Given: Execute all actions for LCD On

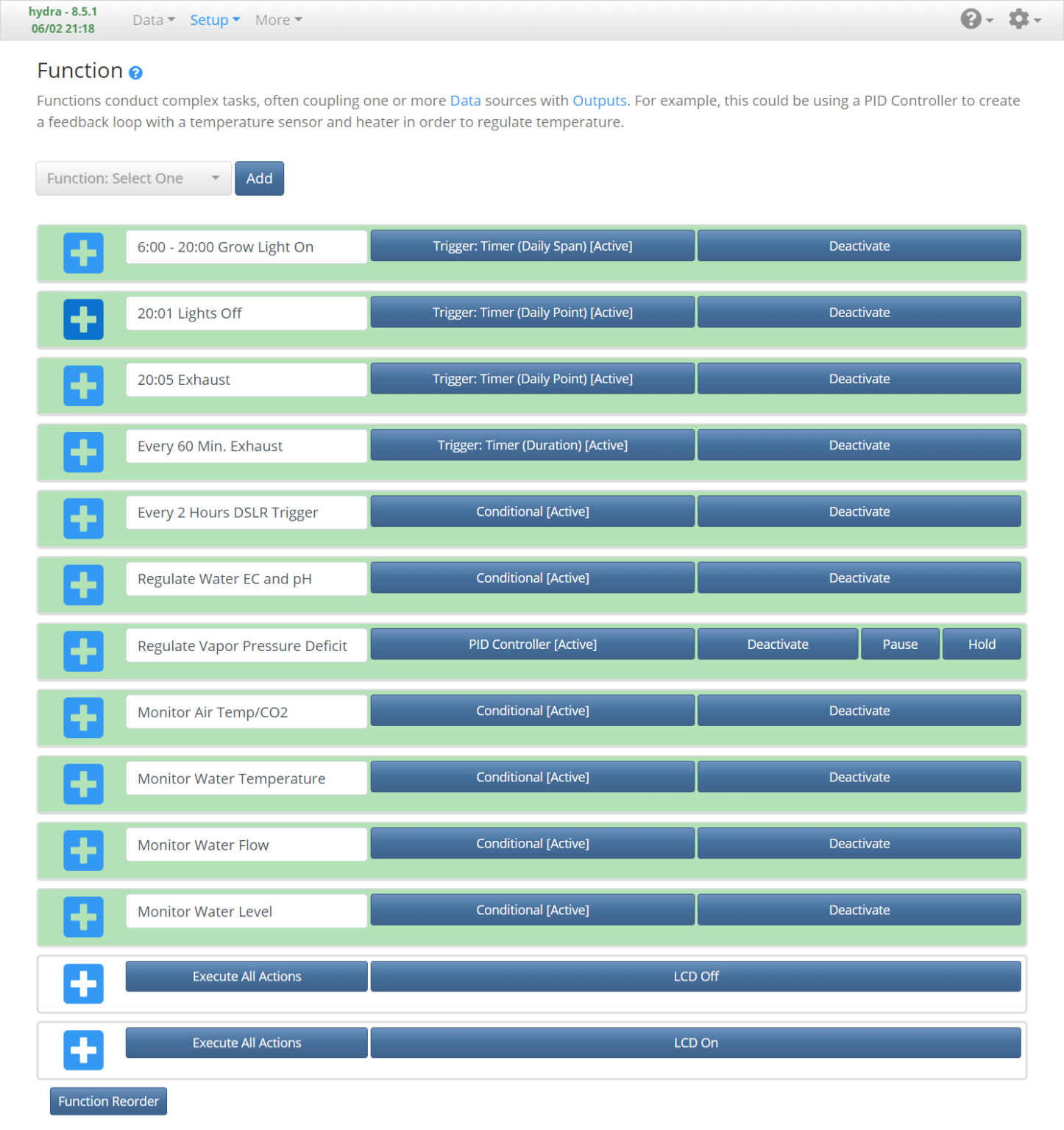Looking at the screenshot, I should click(x=247, y=1043).
